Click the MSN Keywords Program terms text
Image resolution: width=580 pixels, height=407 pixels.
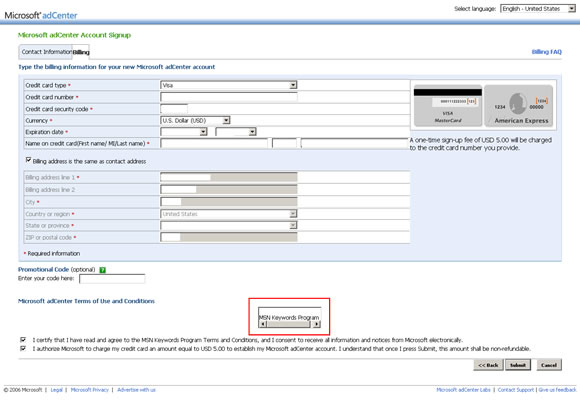289,317
